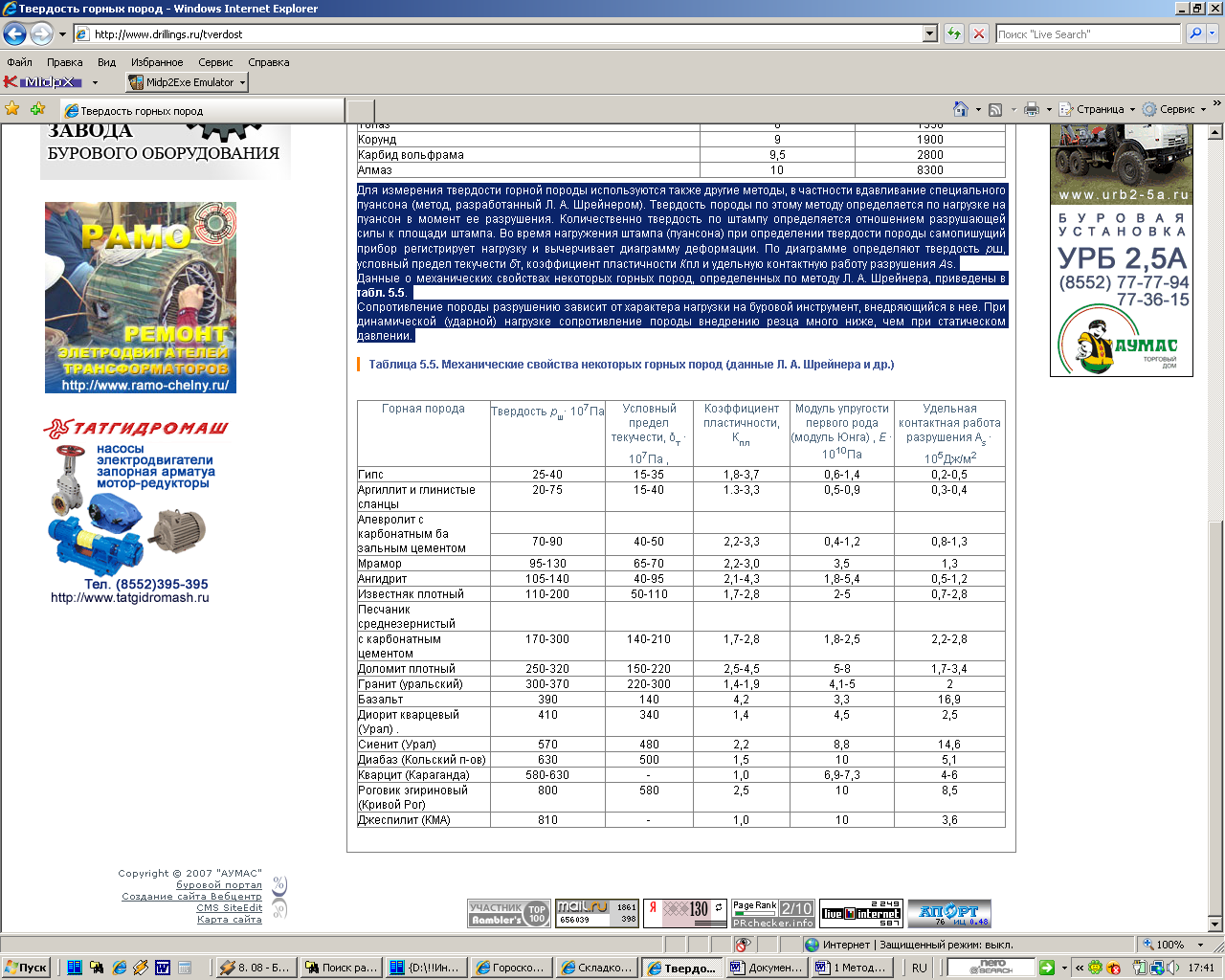Click the Forward navigation arrow

(x=41, y=33)
